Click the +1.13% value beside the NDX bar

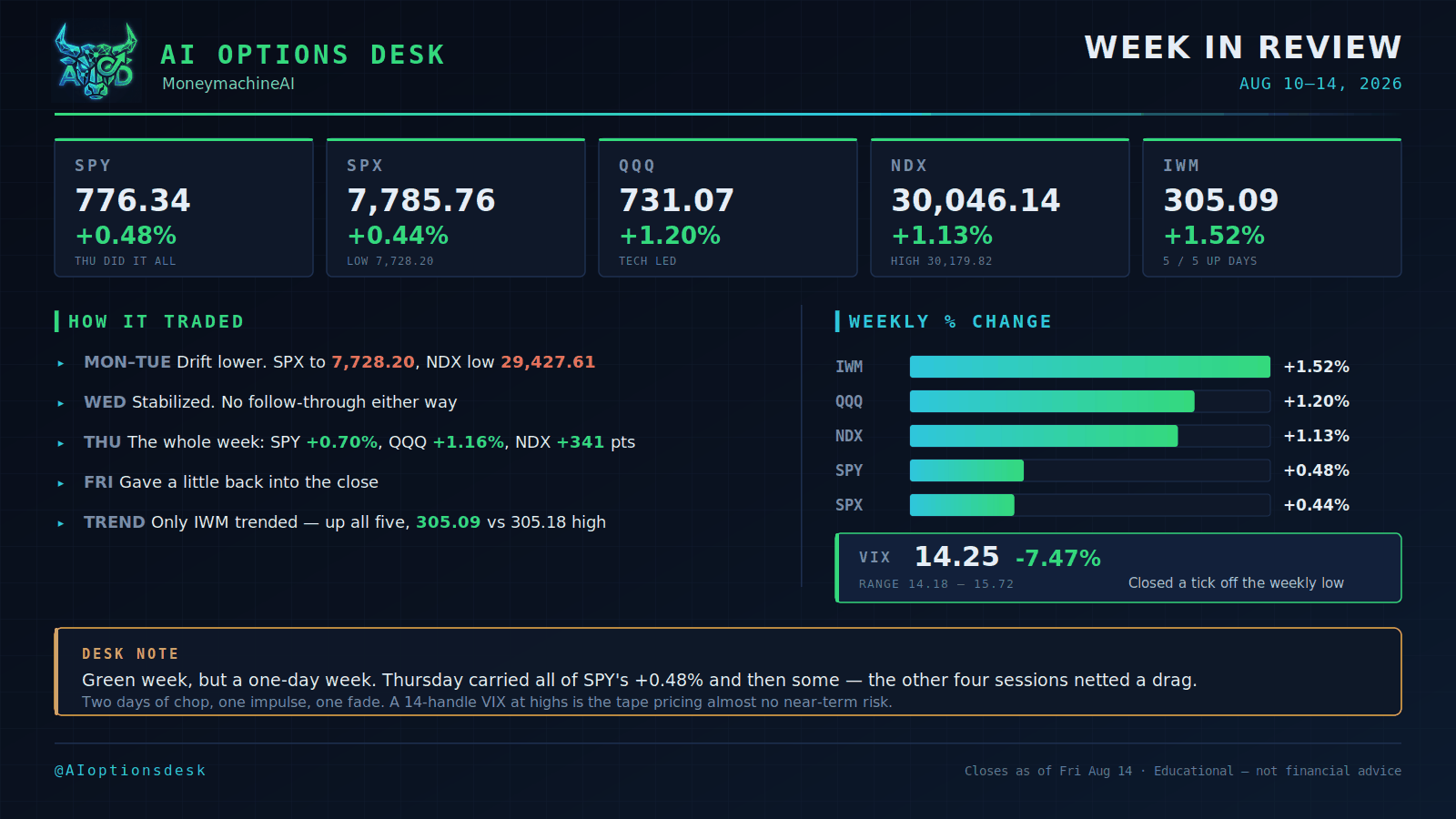click(x=1317, y=436)
